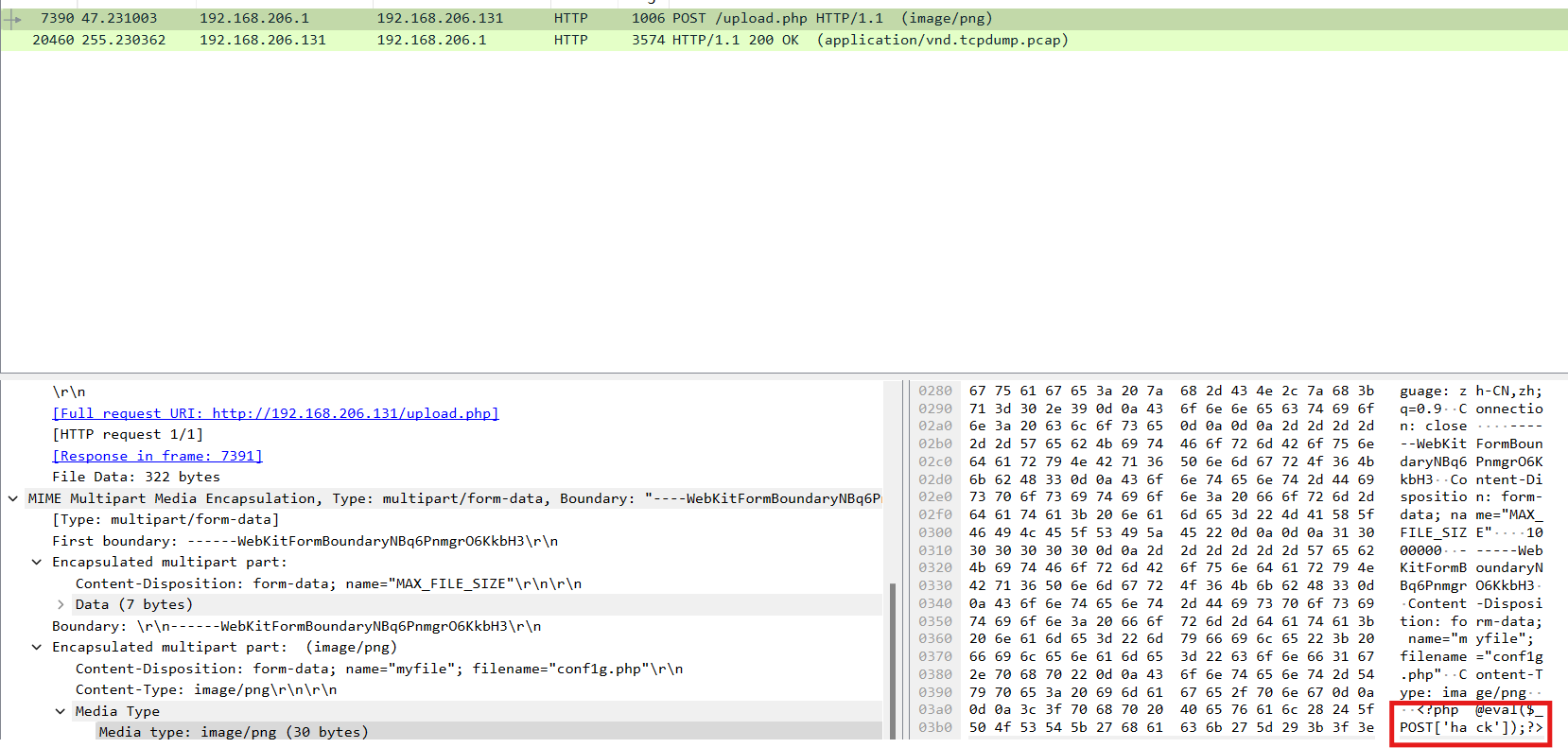Click ASCII text "filename ="conf1g"

[x=1471, y=656]
